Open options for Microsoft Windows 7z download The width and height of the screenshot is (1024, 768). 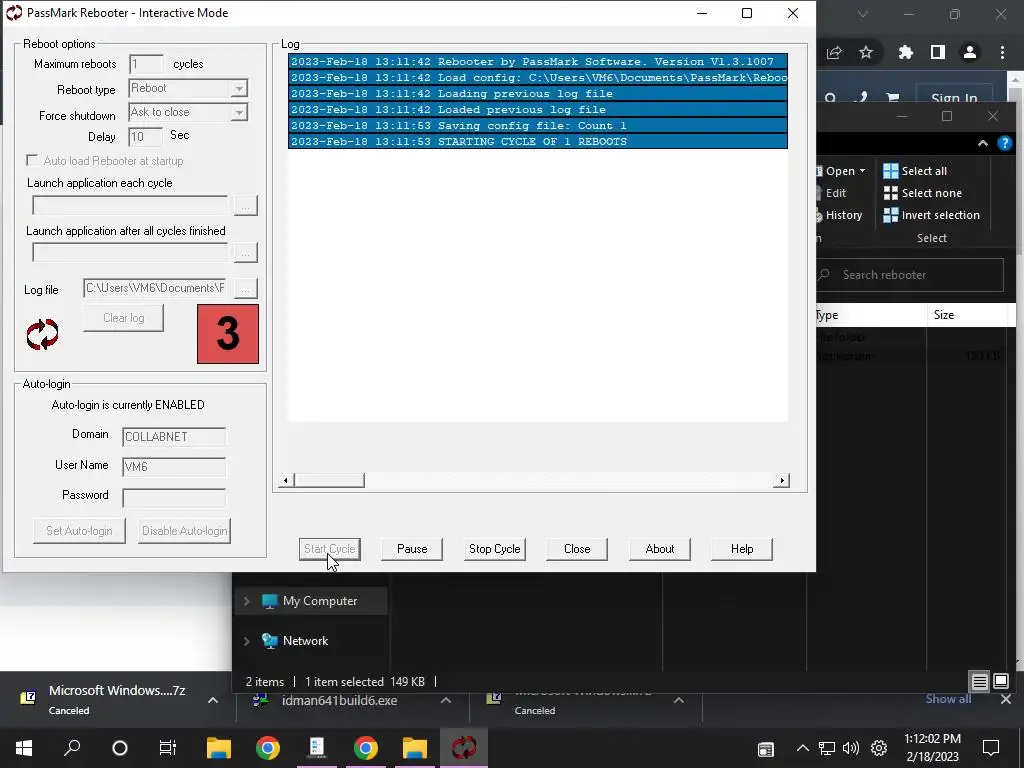coord(213,700)
